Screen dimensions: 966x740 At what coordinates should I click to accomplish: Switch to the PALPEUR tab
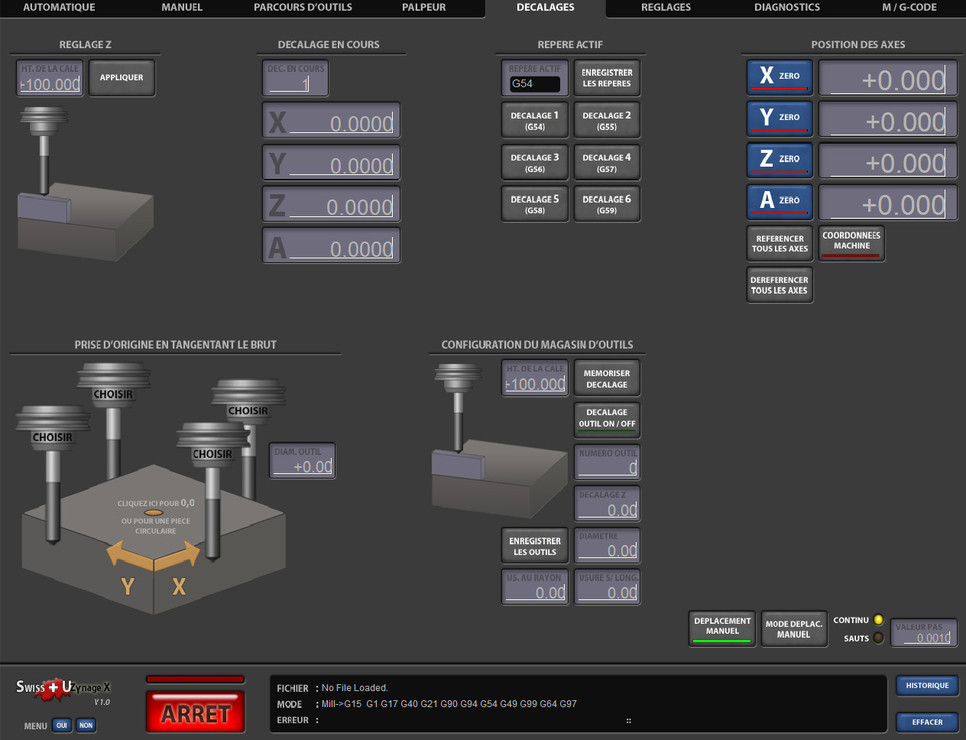[424, 8]
